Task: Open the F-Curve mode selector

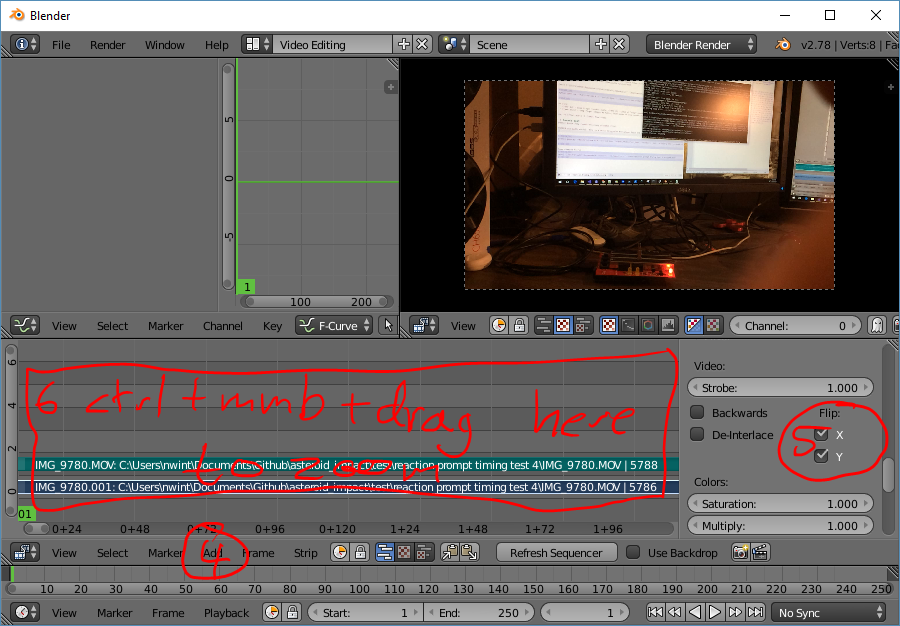Action: coord(333,325)
